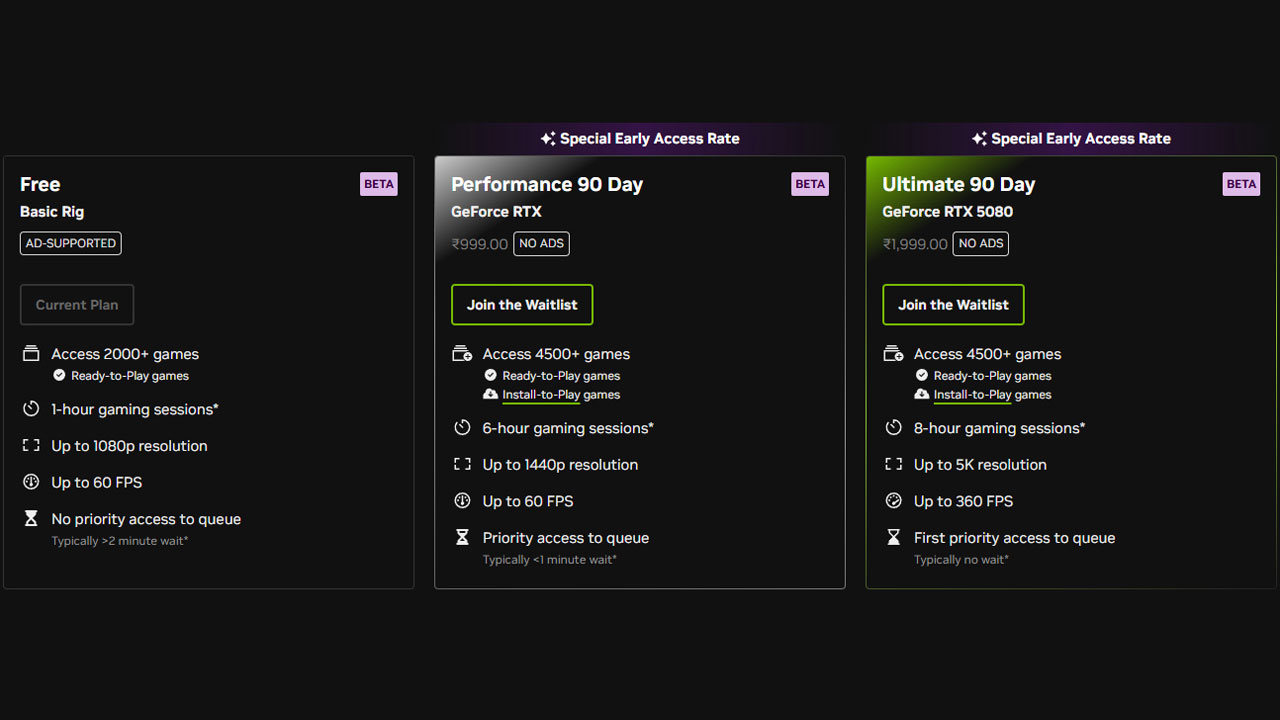Click Join the Waitlist on Ultimate plan
The height and width of the screenshot is (720, 1280).
click(953, 305)
